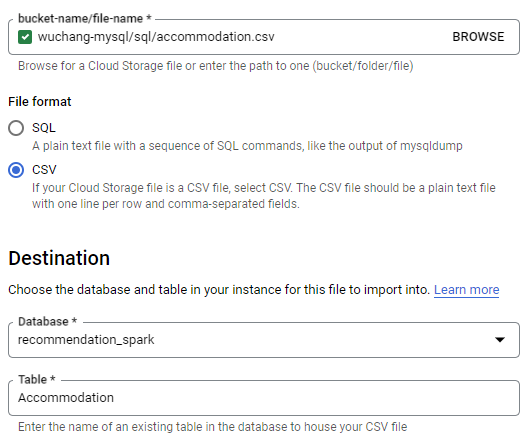Click the existing table helper text

213,427
